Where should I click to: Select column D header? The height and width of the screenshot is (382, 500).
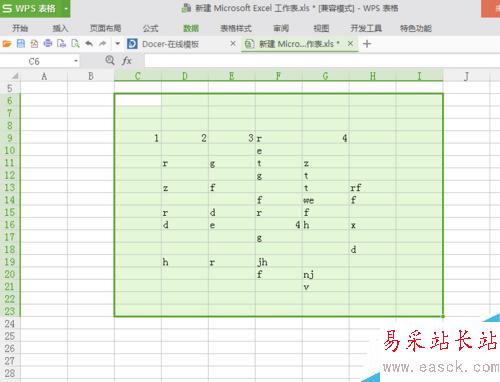click(x=185, y=76)
